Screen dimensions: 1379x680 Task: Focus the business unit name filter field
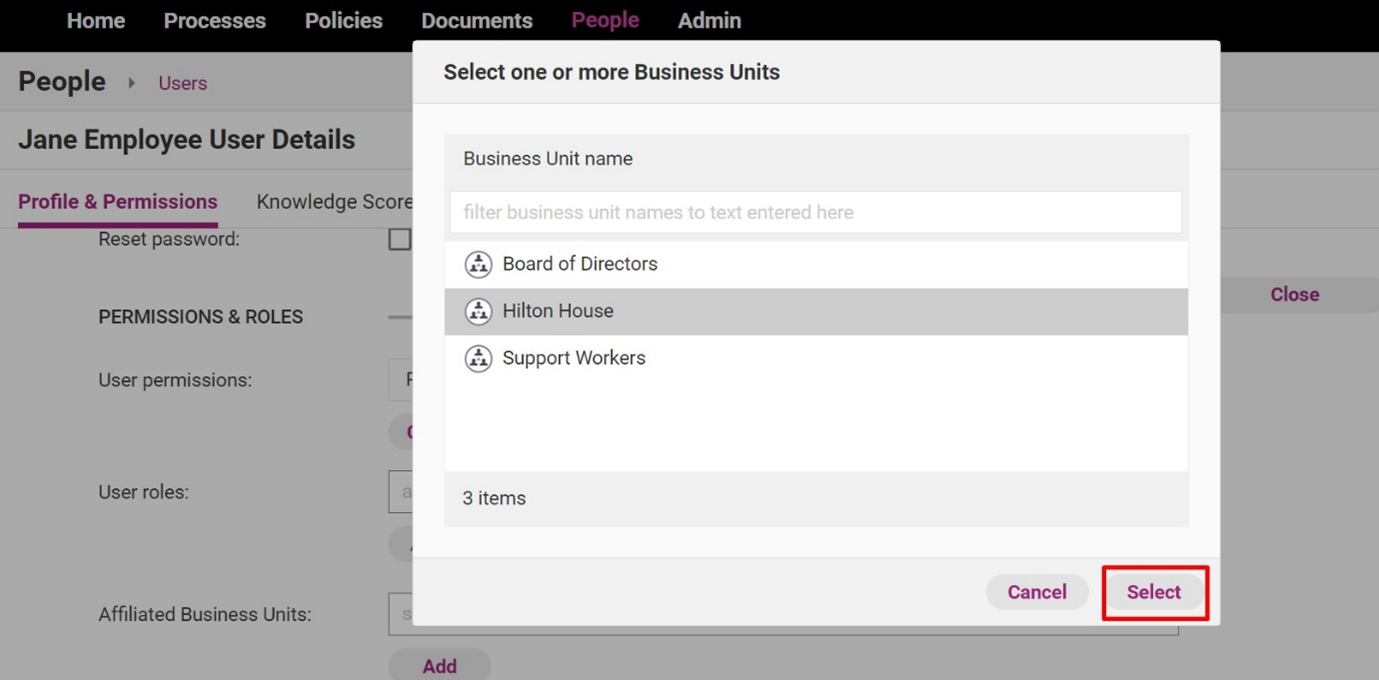click(x=815, y=212)
